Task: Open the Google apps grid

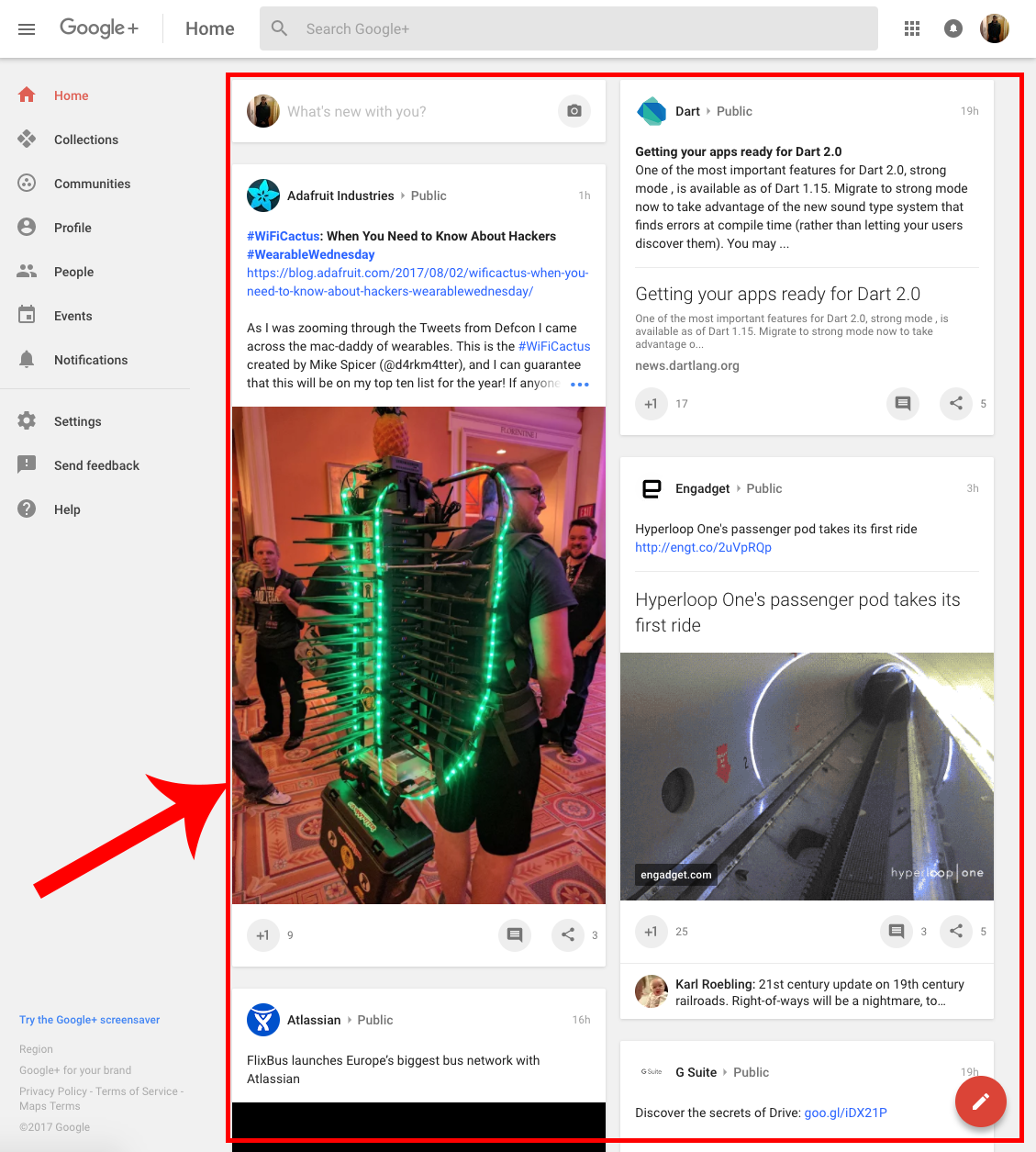Action: pyautogui.click(x=912, y=28)
